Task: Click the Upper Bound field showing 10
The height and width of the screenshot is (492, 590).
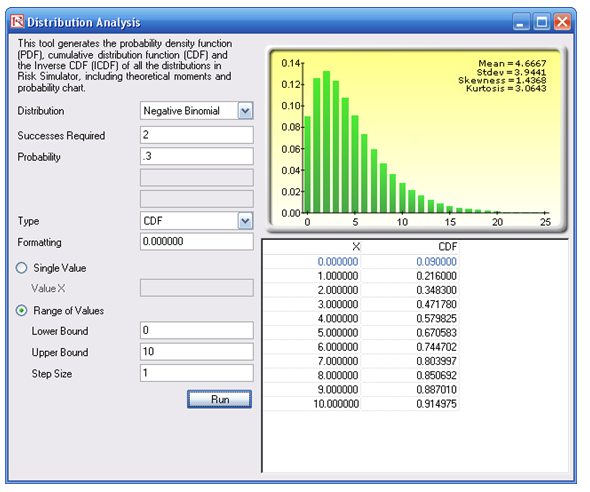Action: pyautogui.click(x=196, y=352)
